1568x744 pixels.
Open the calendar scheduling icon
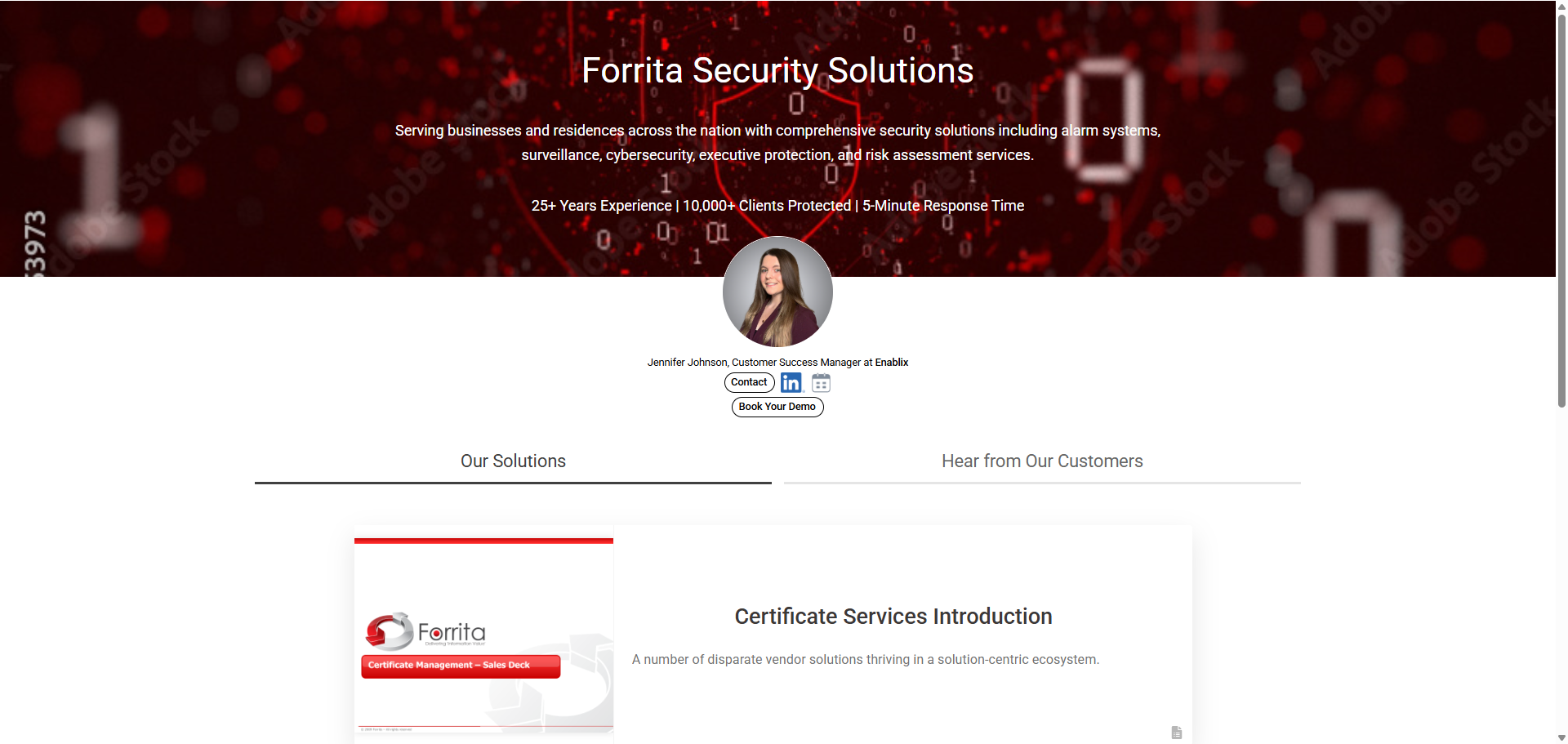click(x=821, y=382)
